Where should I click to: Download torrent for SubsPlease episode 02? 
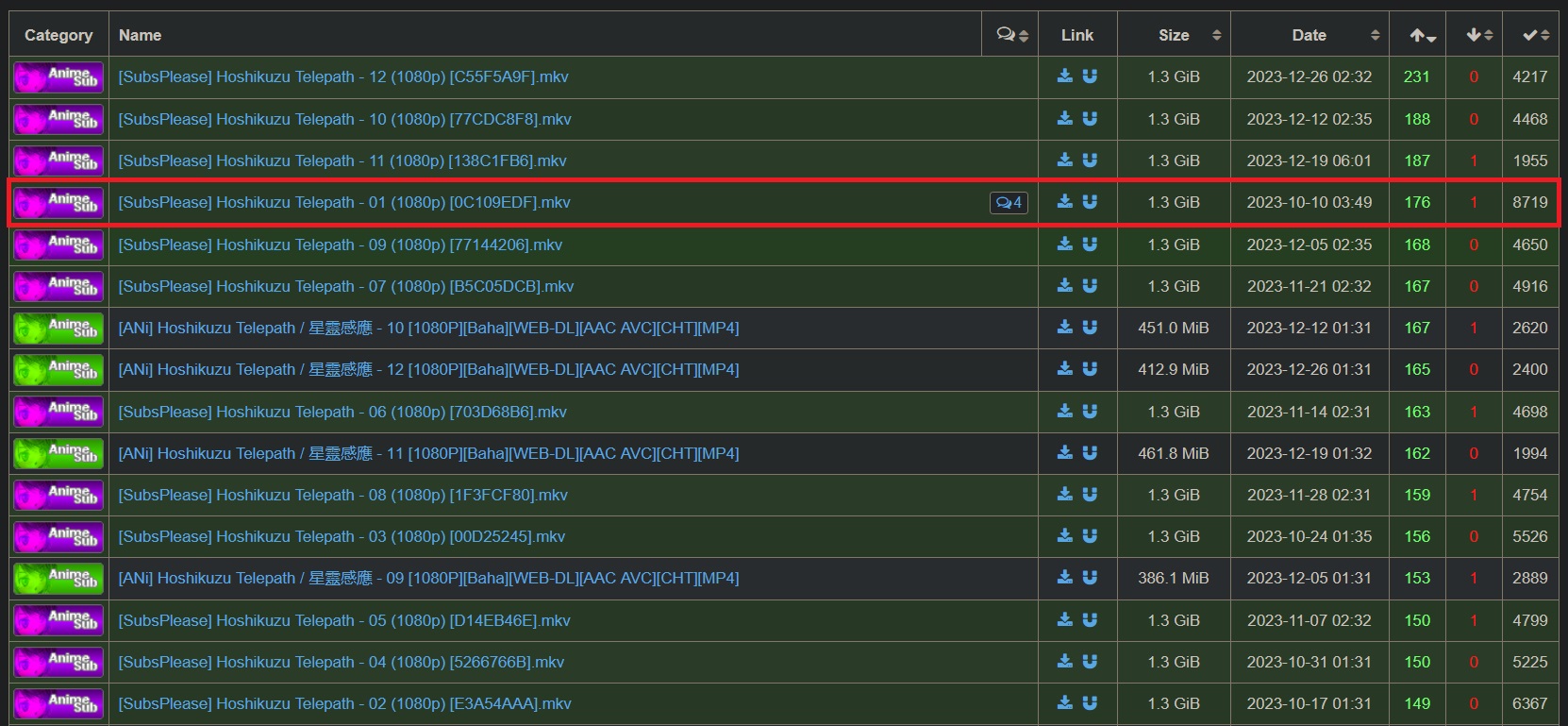point(1065,703)
